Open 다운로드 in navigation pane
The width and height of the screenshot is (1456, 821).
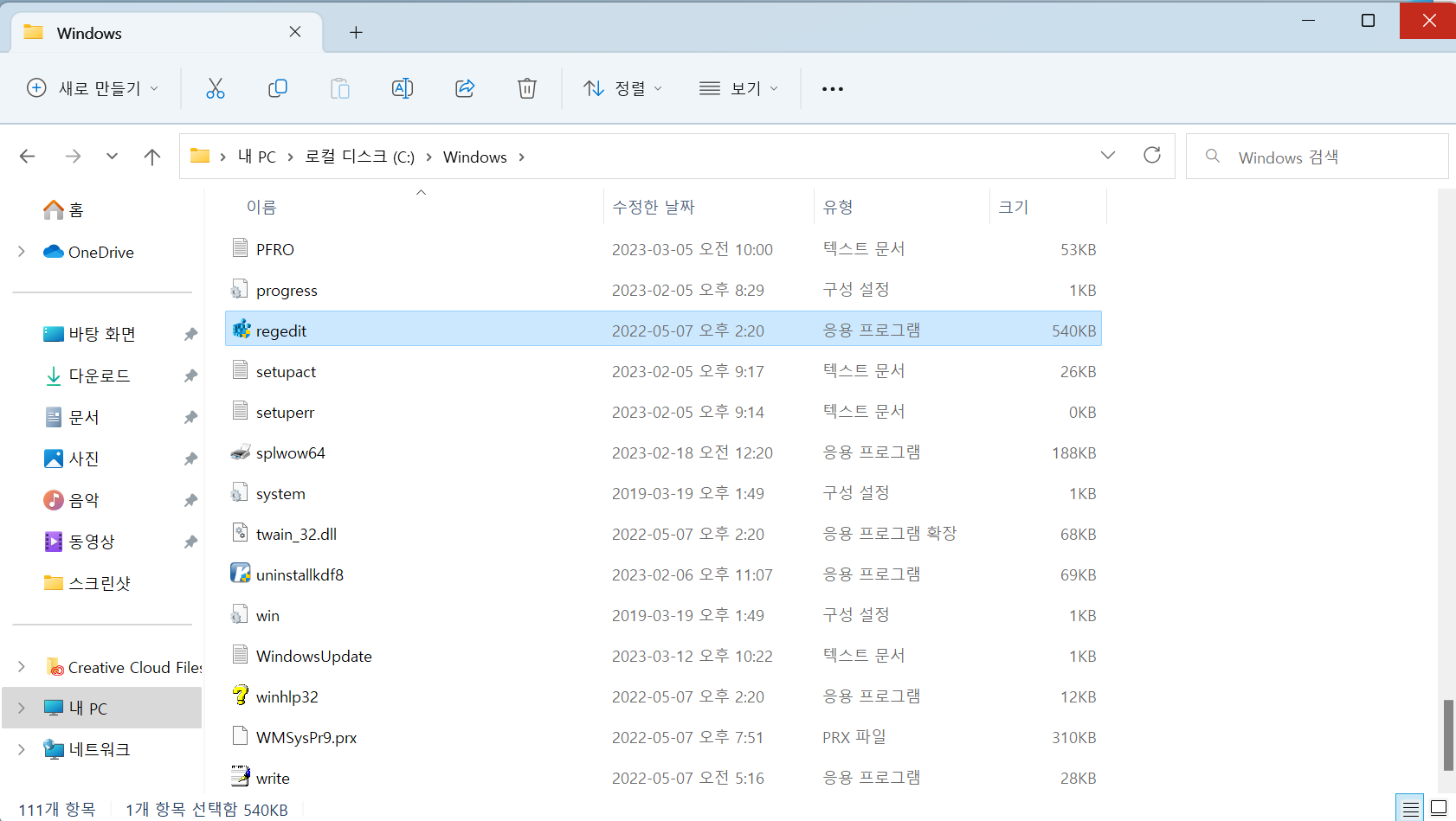coord(100,375)
